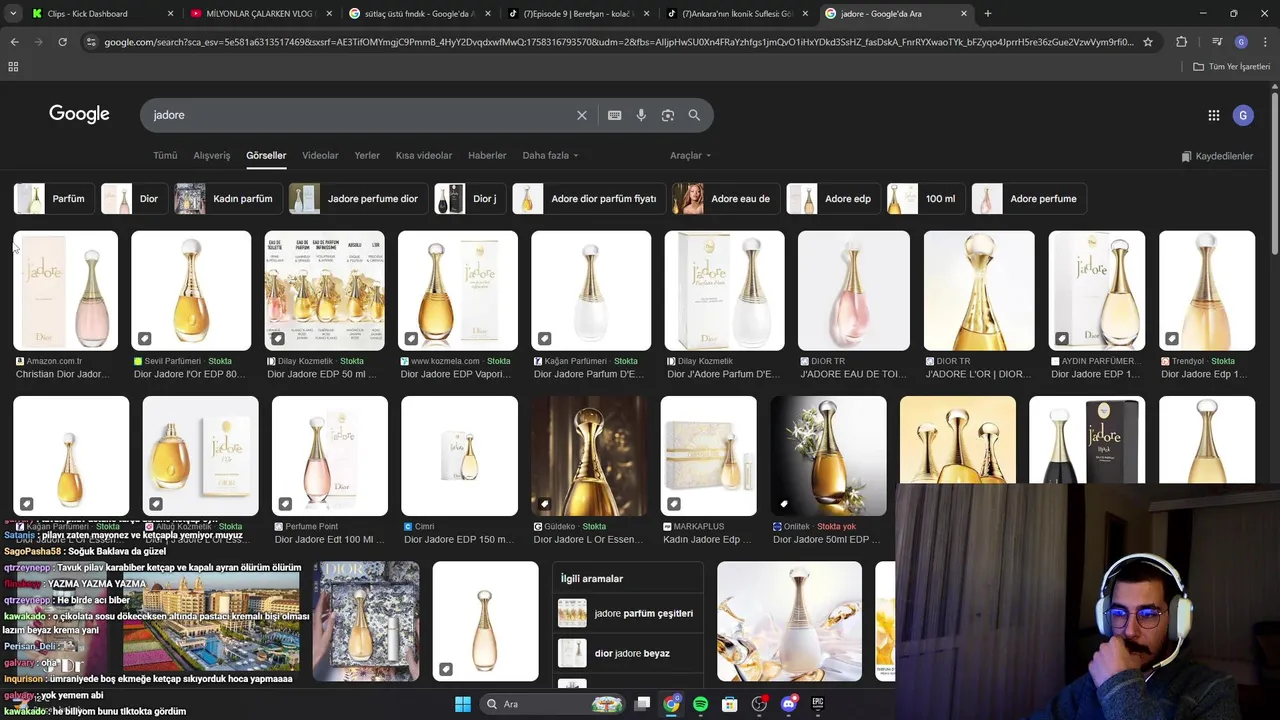Viewport: 1280px width, 720px height.
Task: Click the jadore search input field
Action: pos(360,115)
